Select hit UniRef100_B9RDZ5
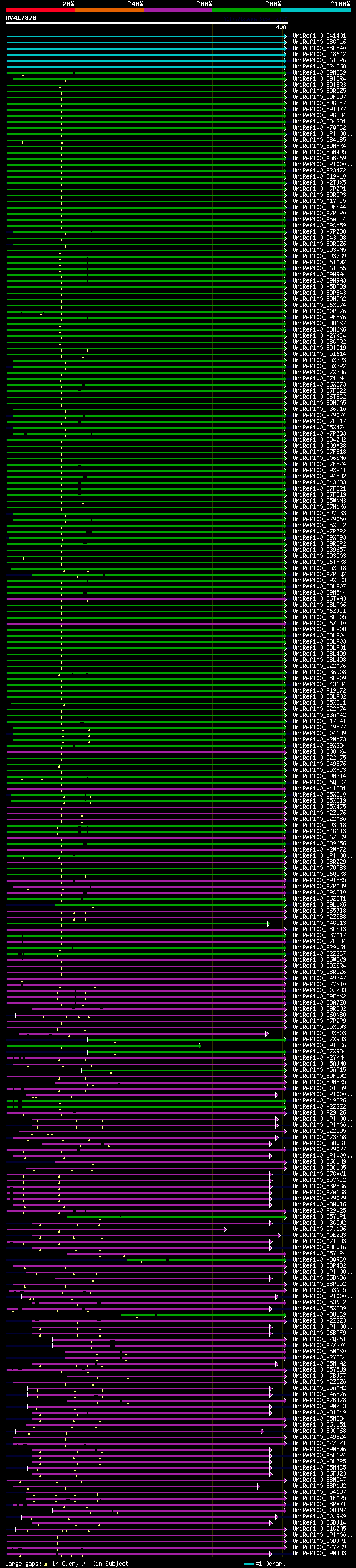This screenshot has width=356, height=1568. pyautogui.click(x=319, y=91)
